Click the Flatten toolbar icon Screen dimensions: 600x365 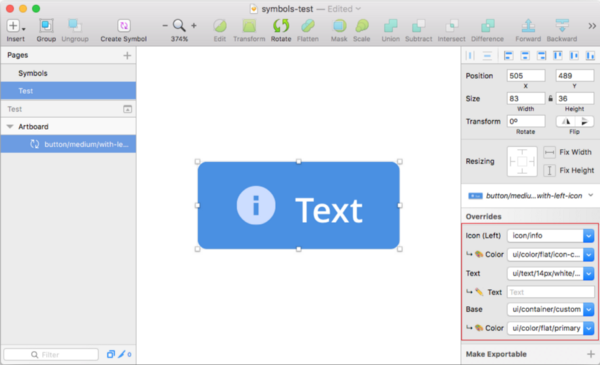pyautogui.click(x=308, y=26)
